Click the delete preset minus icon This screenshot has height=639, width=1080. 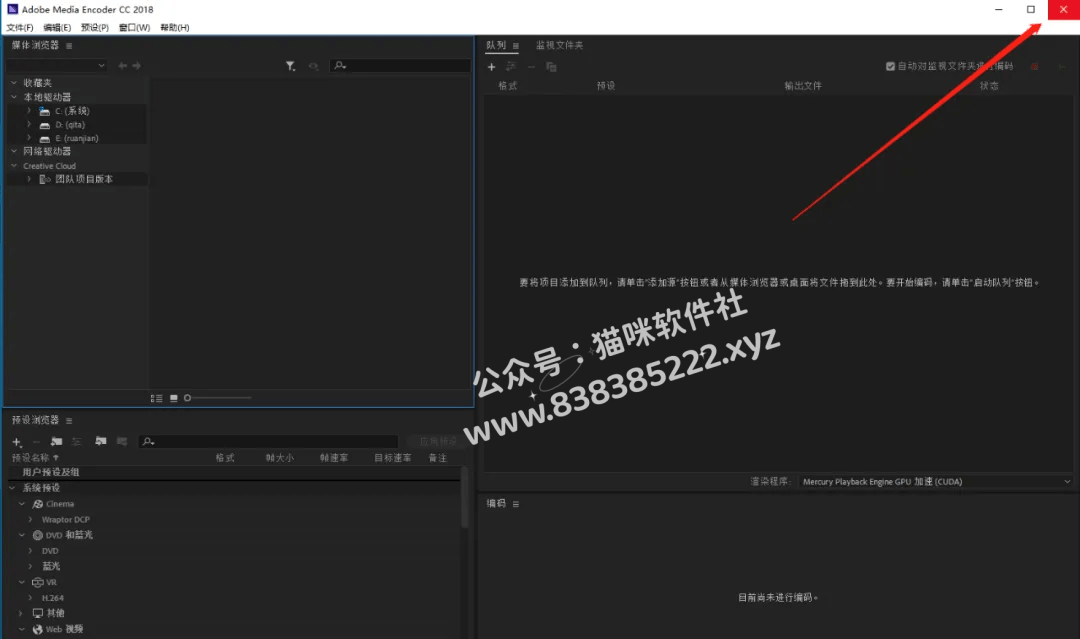pyautogui.click(x=37, y=442)
